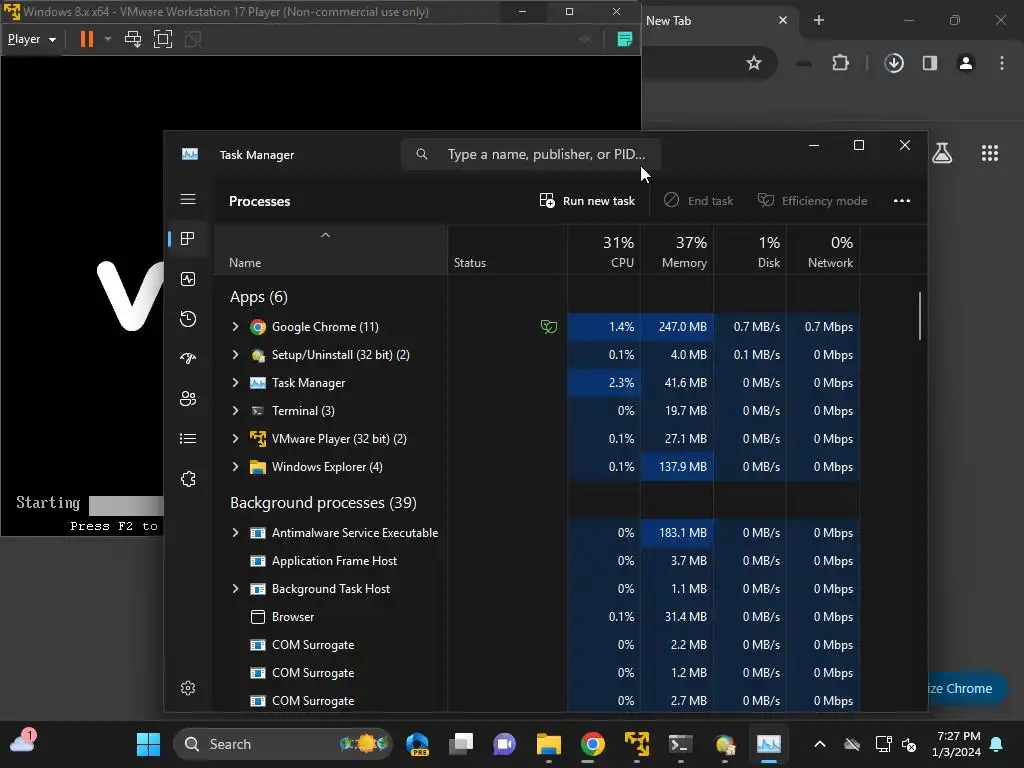Click VMware green notes icon on toolbar

click(x=624, y=39)
